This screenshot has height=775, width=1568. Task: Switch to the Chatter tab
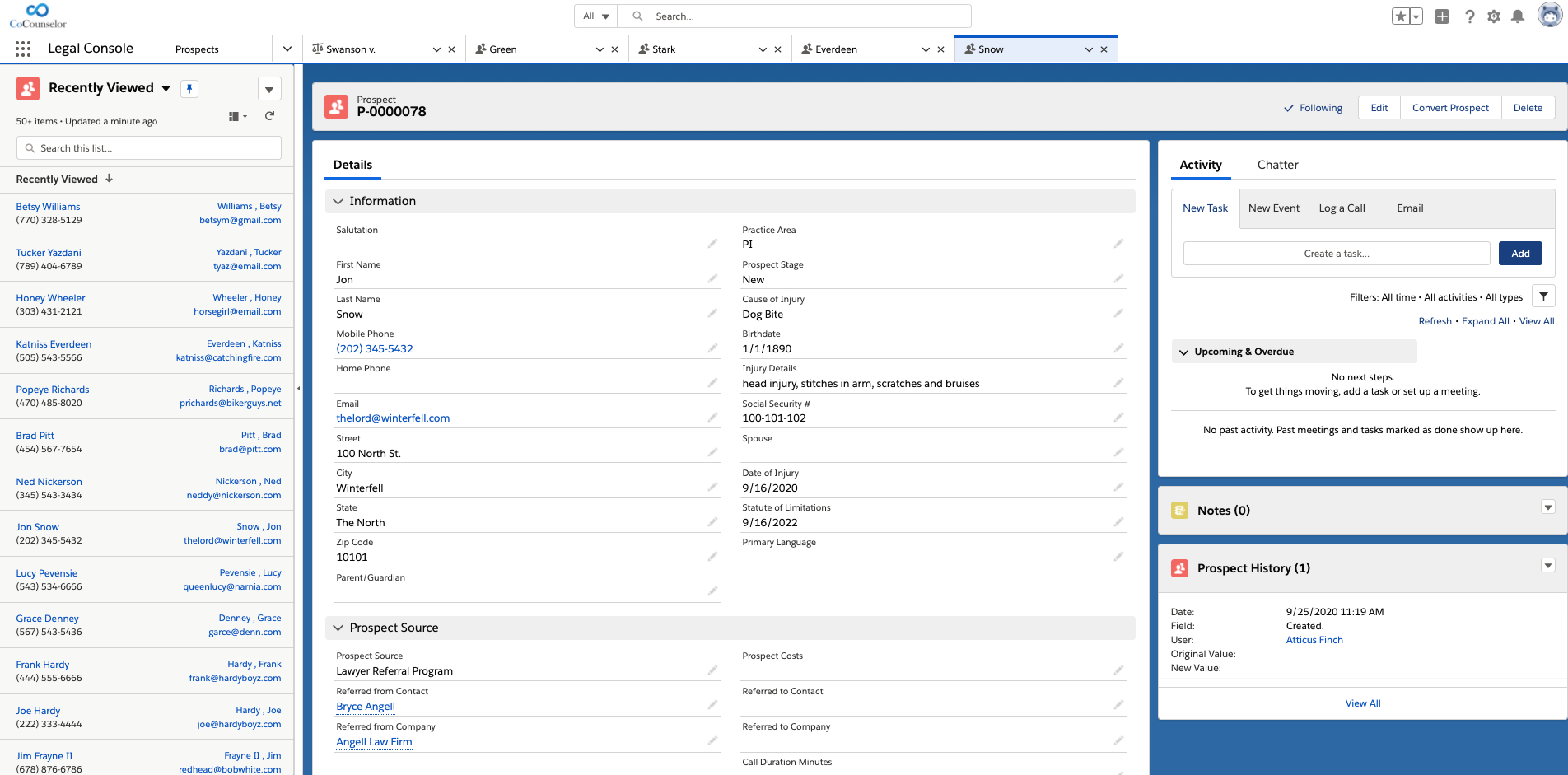pyautogui.click(x=1277, y=165)
